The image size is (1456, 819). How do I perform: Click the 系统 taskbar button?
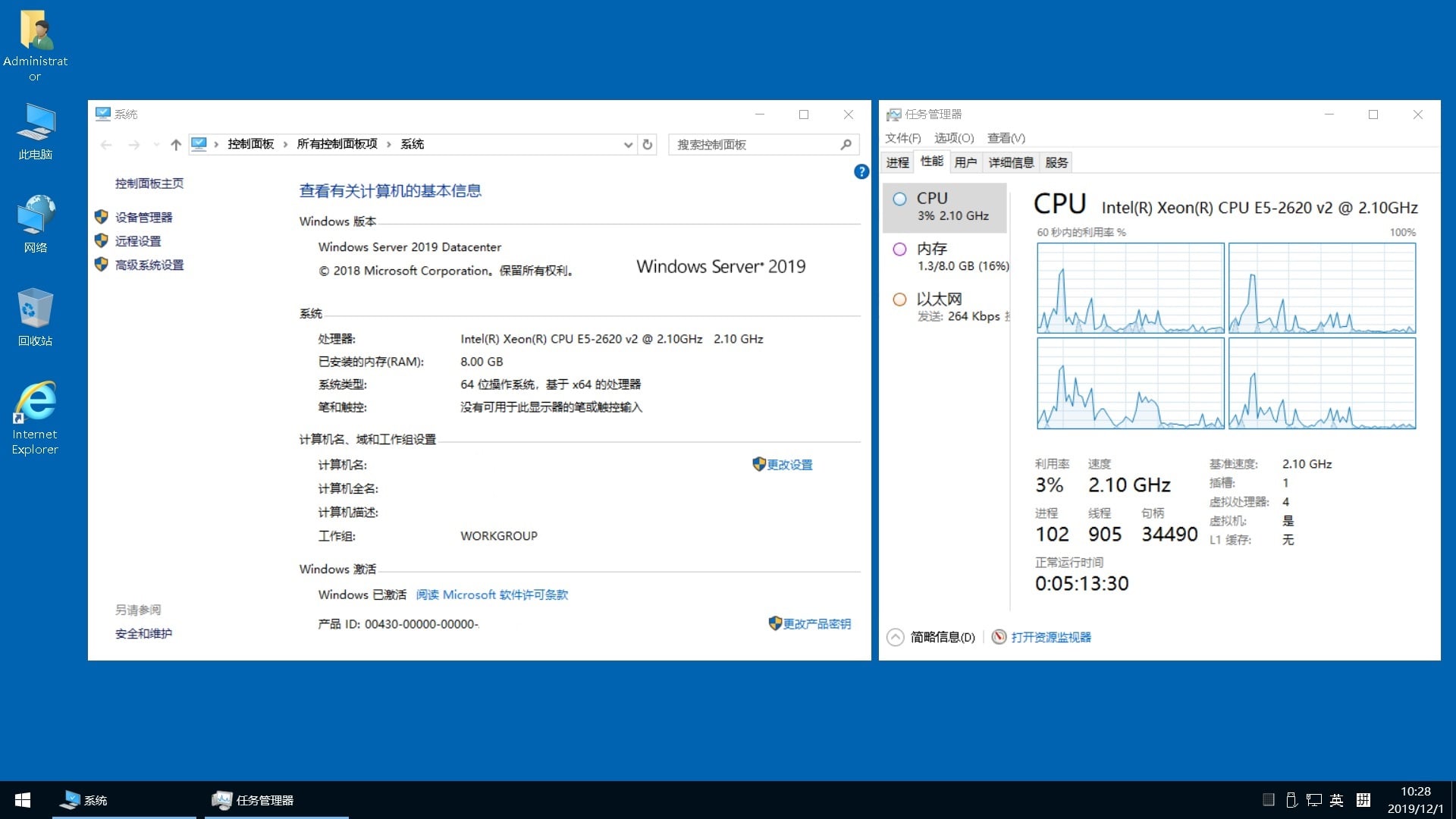tap(124, 800)
